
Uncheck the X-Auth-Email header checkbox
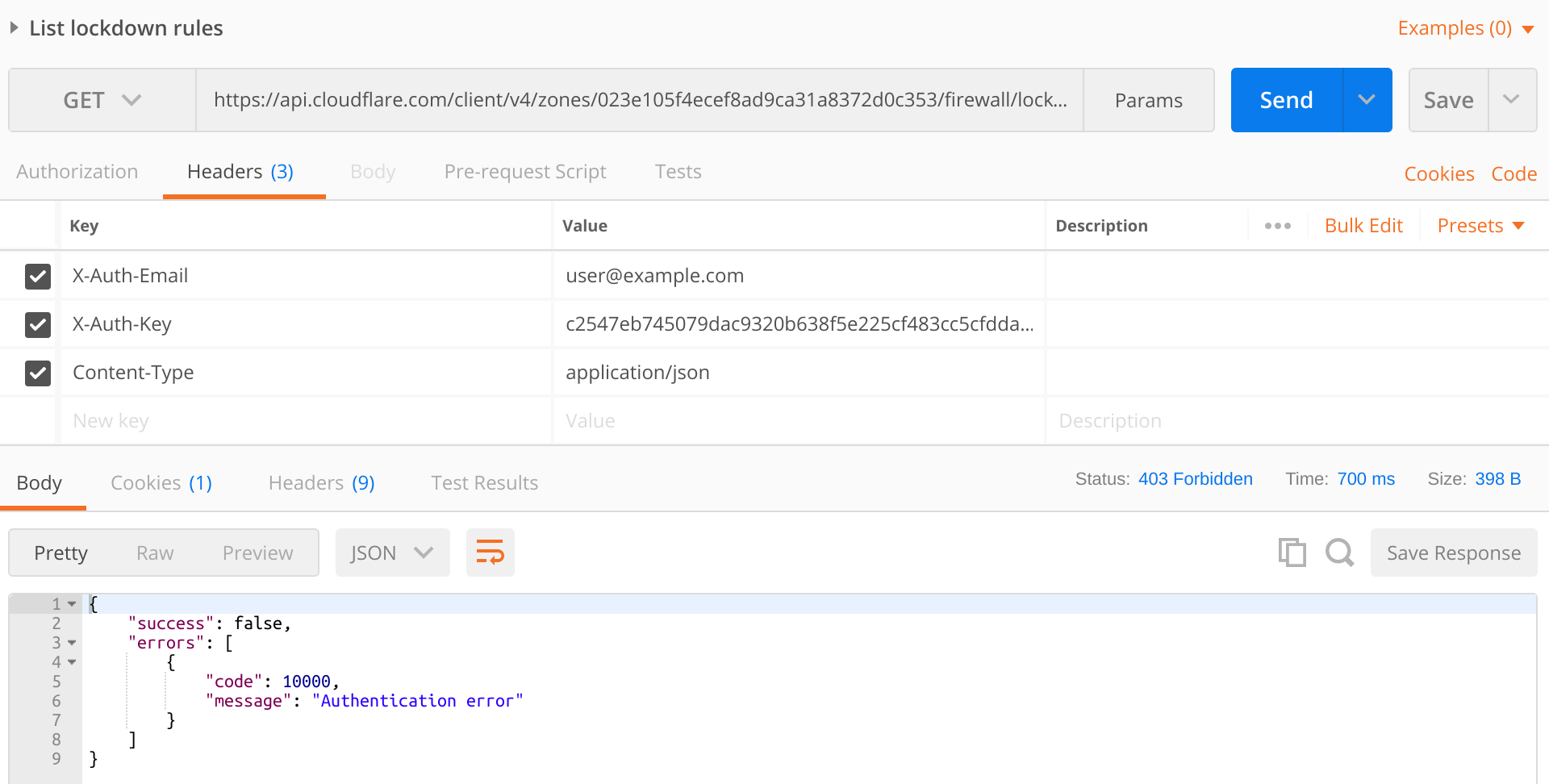(38, 276)
